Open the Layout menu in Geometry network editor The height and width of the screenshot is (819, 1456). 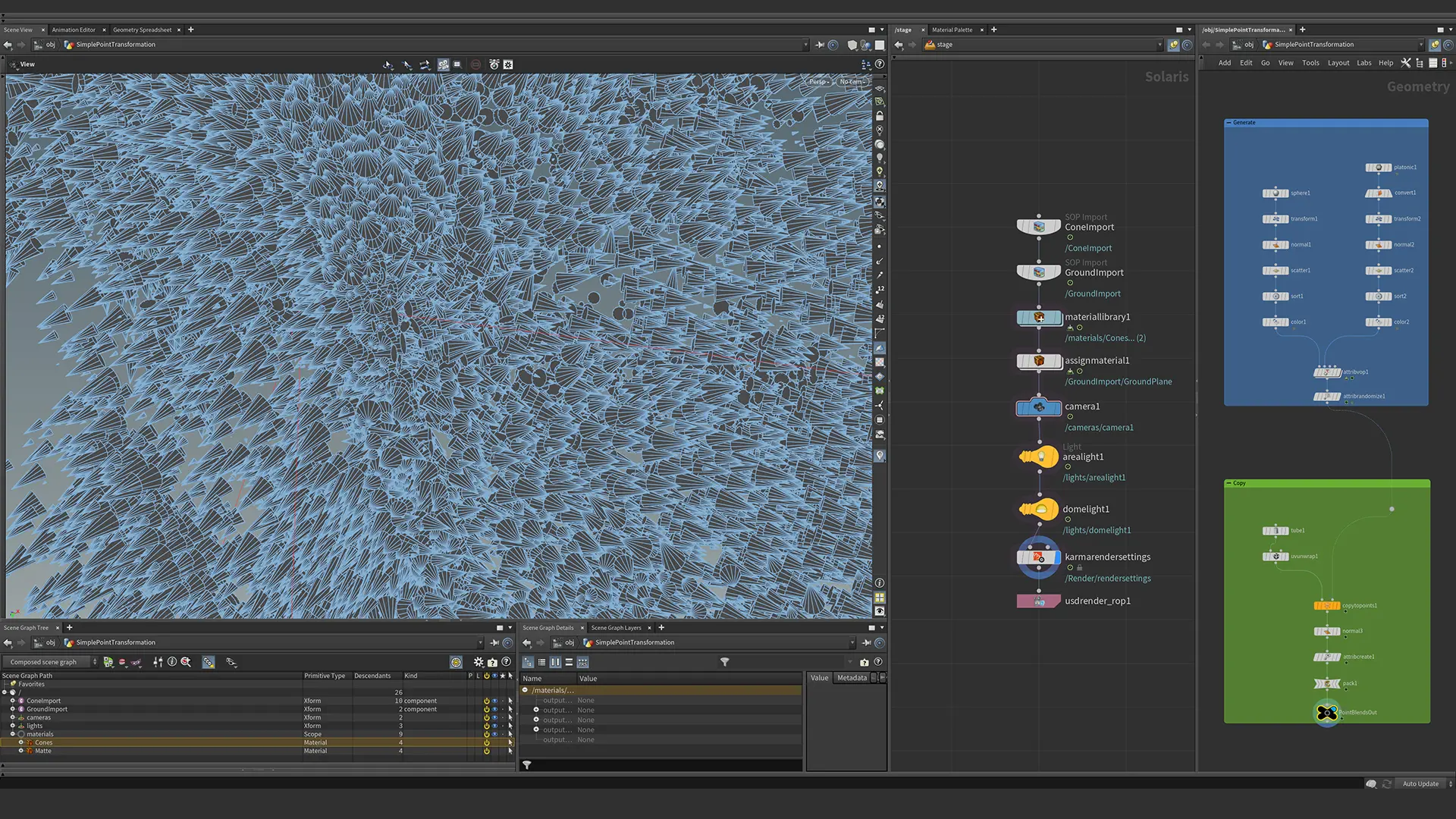tap(1338, 63)
